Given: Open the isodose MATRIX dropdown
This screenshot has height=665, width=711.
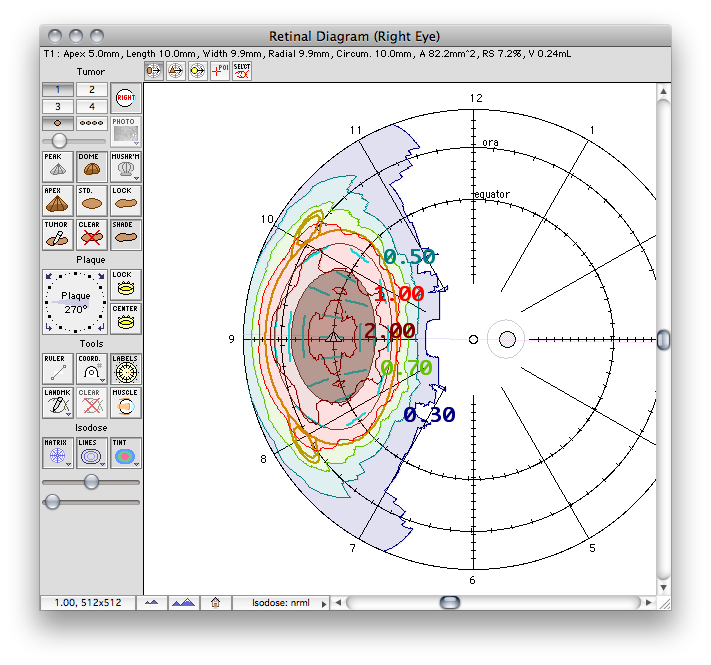Looking at the screenshot, I should pyautogui.click(x=58, y=452).
